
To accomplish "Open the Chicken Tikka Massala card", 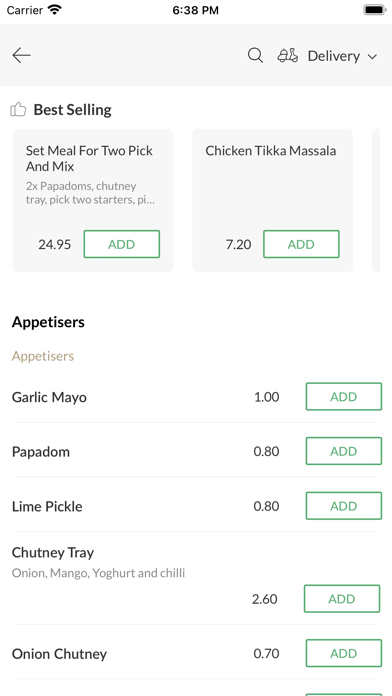I will click(x=273, y=201).
